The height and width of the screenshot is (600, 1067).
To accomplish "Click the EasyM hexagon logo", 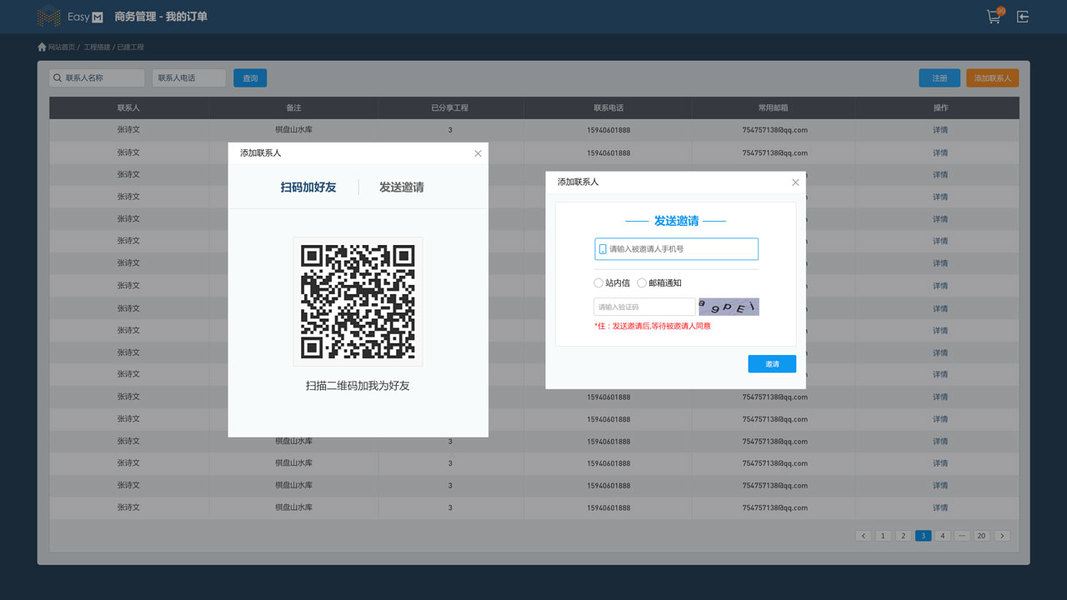I will pos(48,16).
